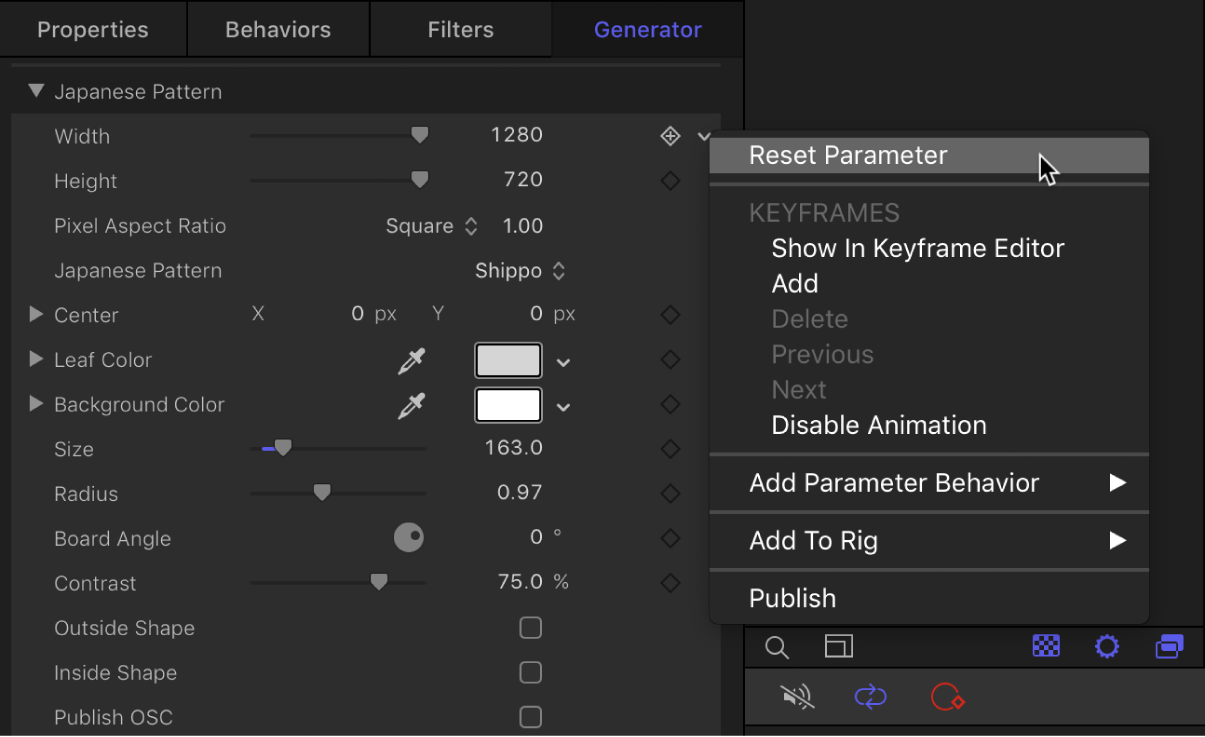Click the Width keyframe diamond icon
1205x737 pixels.
pyautogui.click(x=670, y=136)
